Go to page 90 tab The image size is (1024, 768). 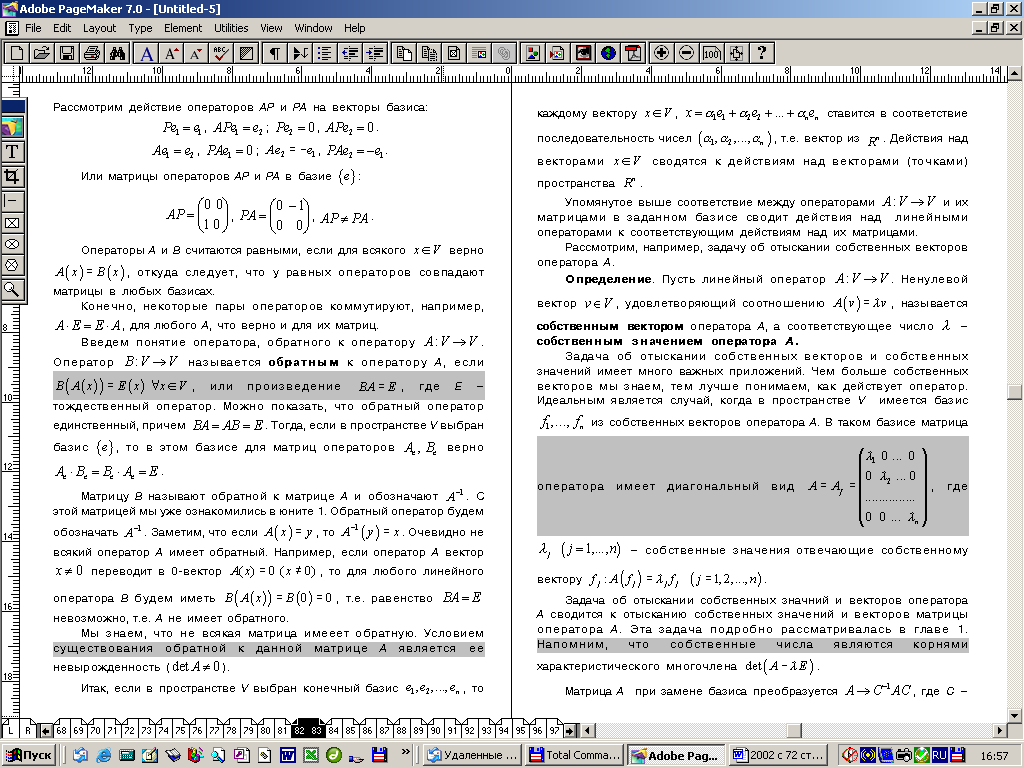pyautogui.click(x=436, y=730)
